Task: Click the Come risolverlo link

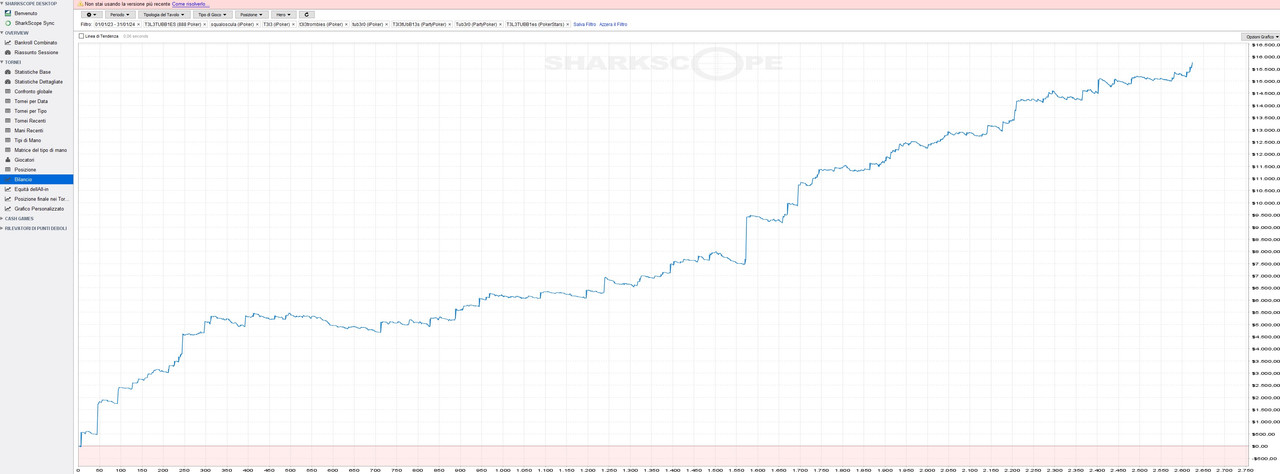Action: 189,4
